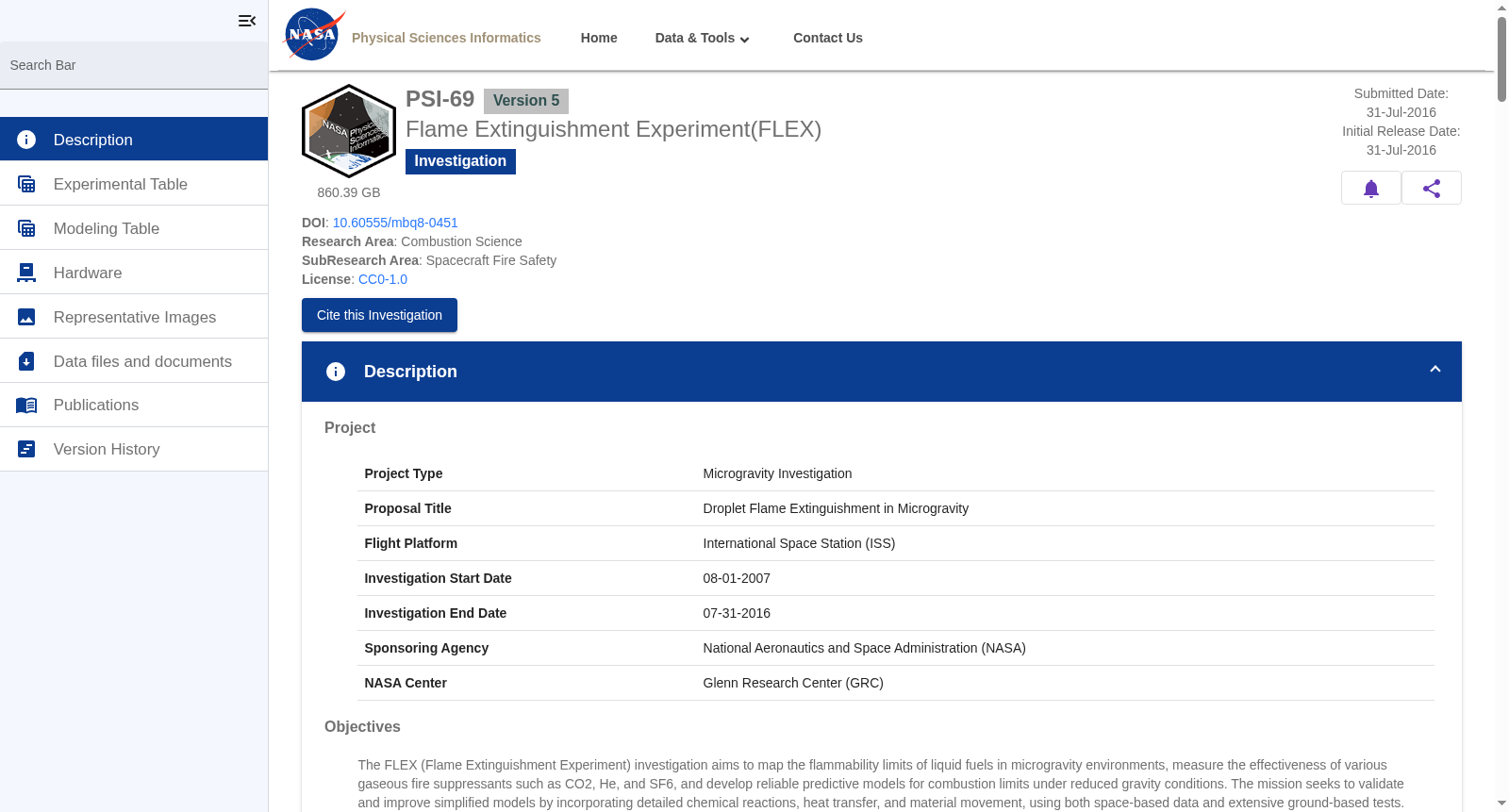The width and height of the screenshot is (1509, 812).
Task: Open Representative Images section
Action: [x=134, y=317]
